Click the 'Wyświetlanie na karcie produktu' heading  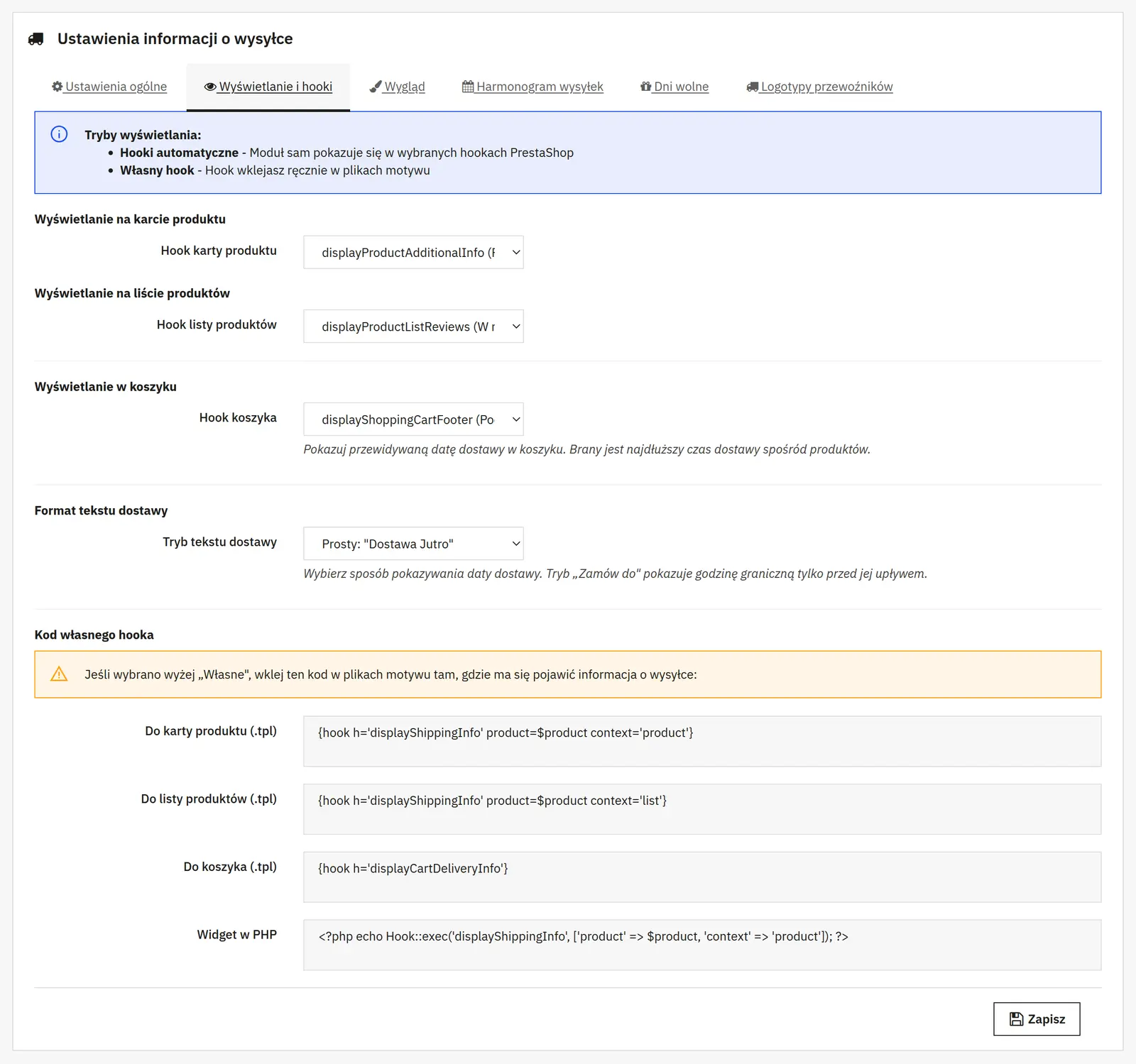tap(130, 219)
